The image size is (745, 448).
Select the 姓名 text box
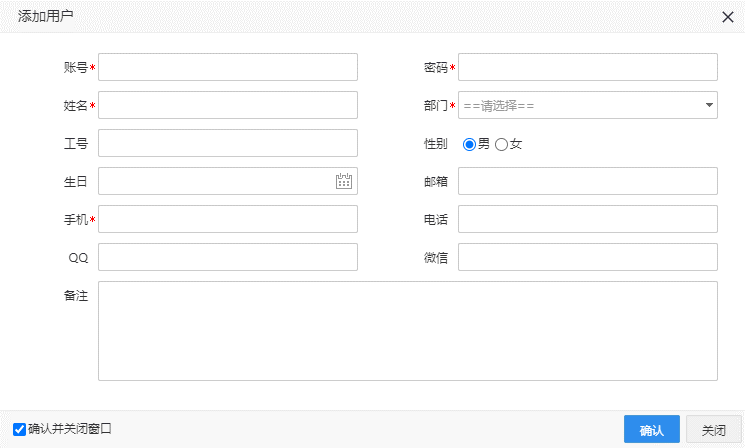click(x=228, y=105)
